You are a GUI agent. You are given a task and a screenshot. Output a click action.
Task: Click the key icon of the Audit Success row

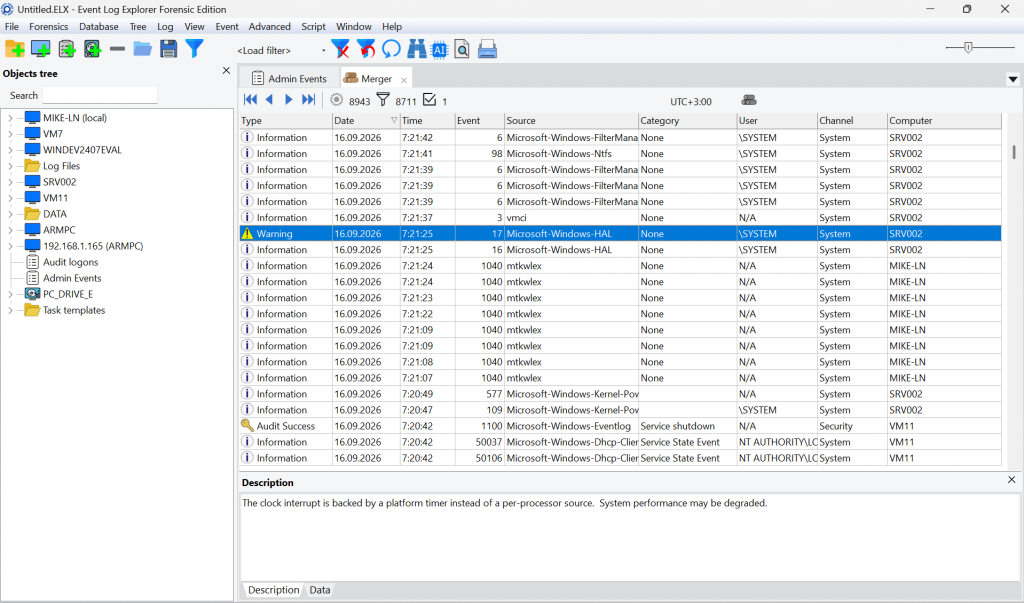click(x=247, y=425)
